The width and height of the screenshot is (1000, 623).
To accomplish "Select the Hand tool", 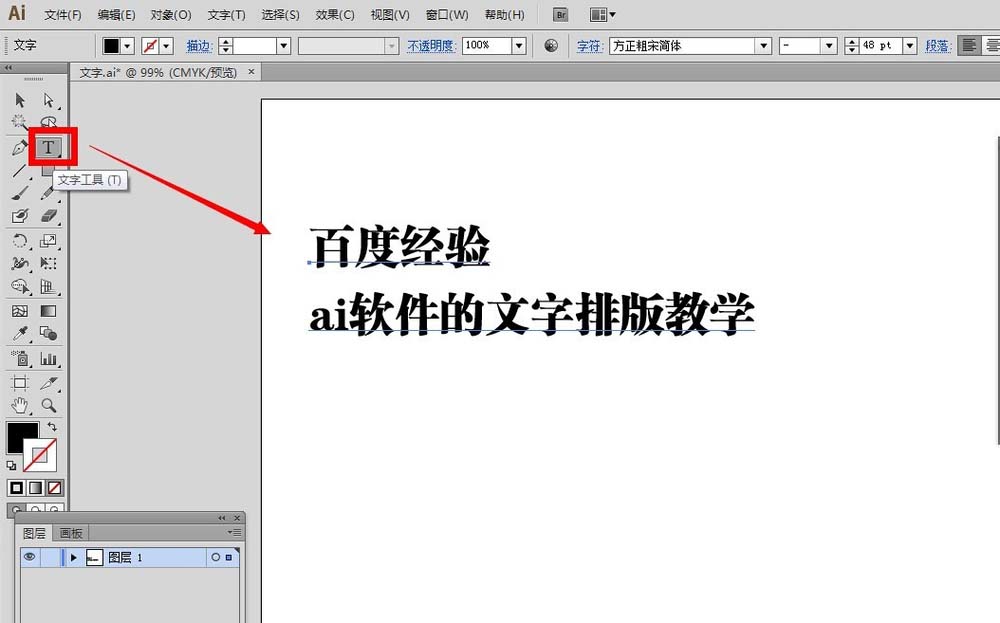I will click(20, 405).
